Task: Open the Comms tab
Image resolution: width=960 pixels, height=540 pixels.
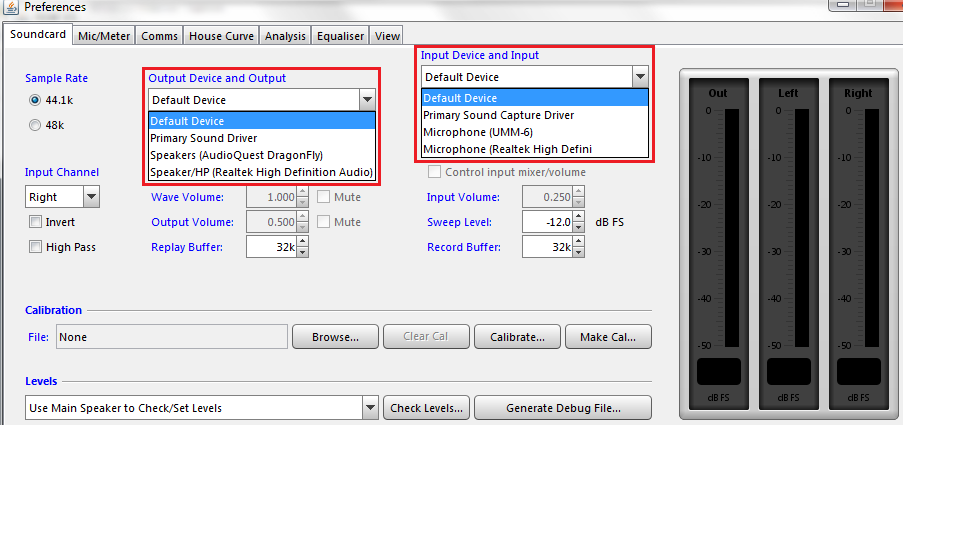Action: (x=159, y=36)
